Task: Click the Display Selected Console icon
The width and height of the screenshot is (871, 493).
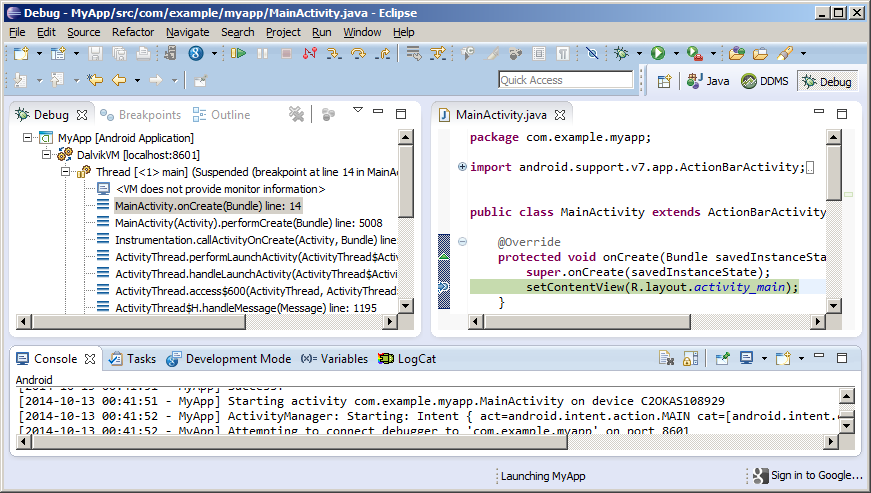Action: click(x=746, y=359)
